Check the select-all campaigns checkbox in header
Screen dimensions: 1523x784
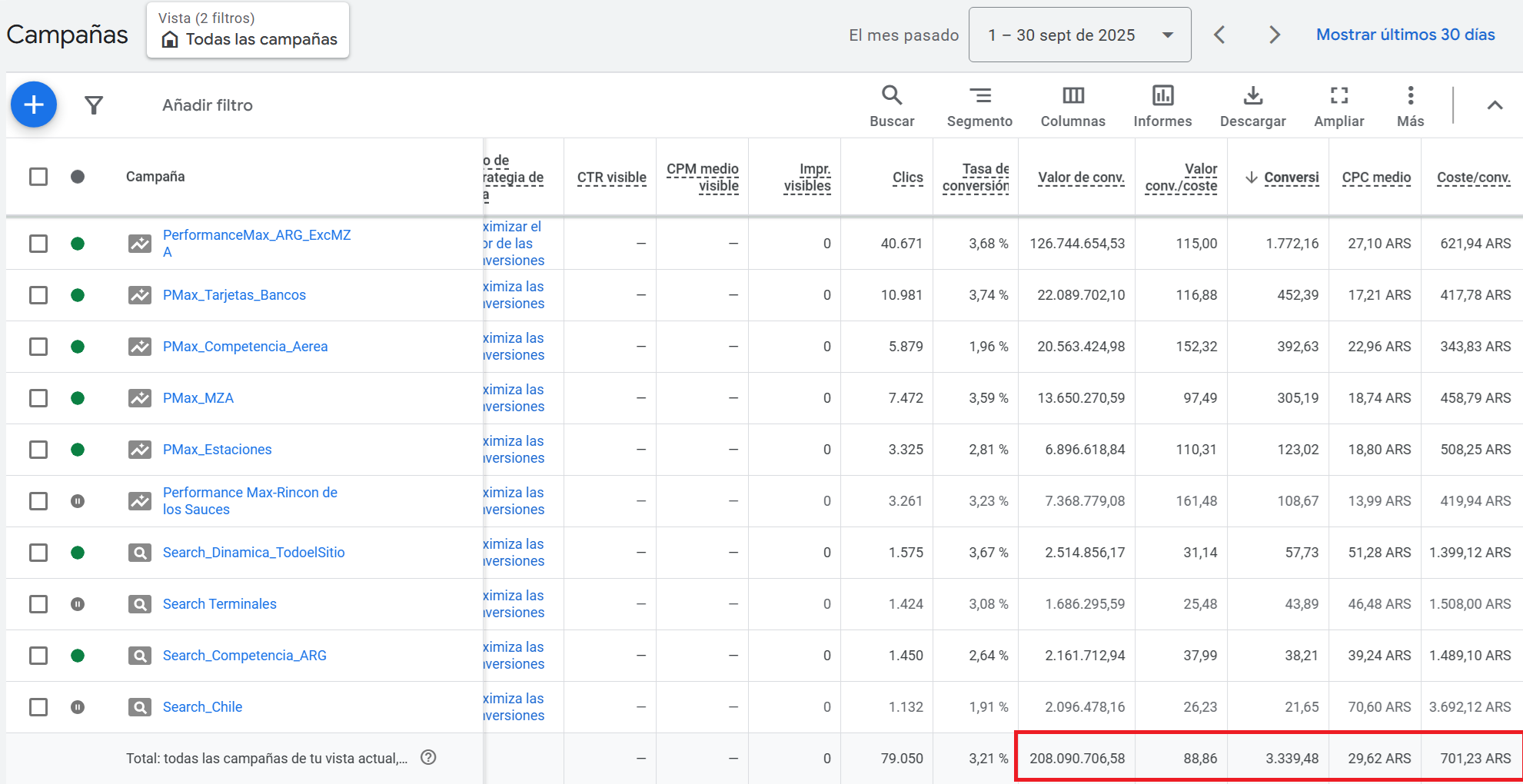click(38, 177)
